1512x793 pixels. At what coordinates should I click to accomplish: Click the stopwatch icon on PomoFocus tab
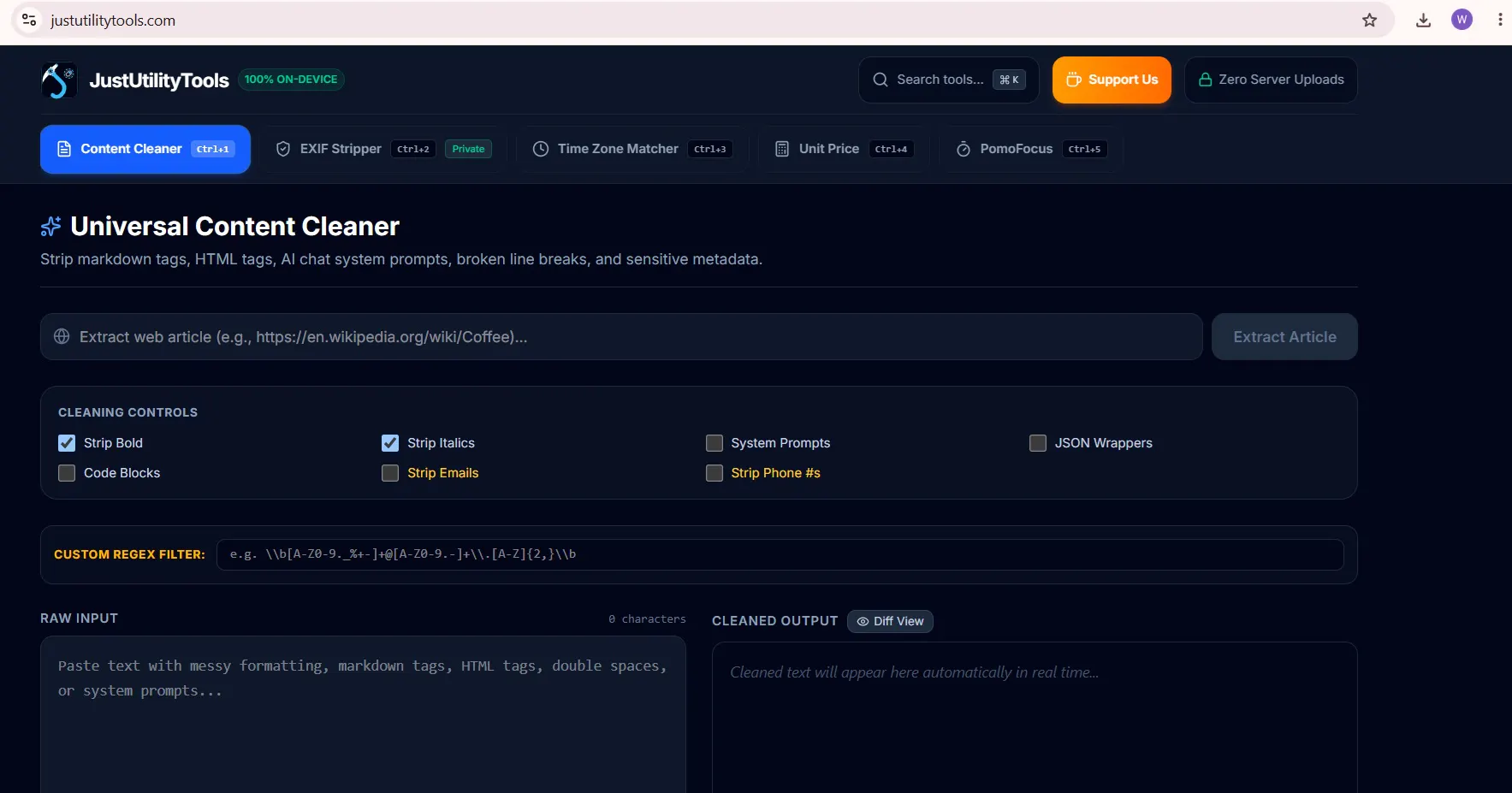[x=964, y=149]
